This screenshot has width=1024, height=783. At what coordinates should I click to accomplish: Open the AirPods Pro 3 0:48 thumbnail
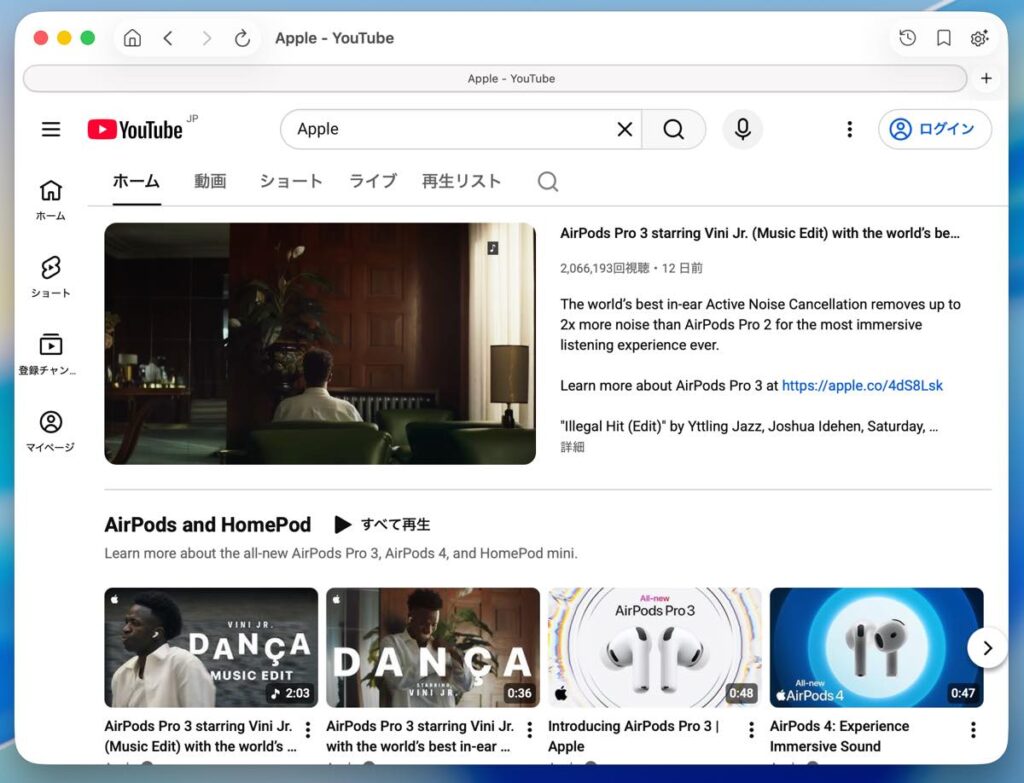tap(654, 647)
